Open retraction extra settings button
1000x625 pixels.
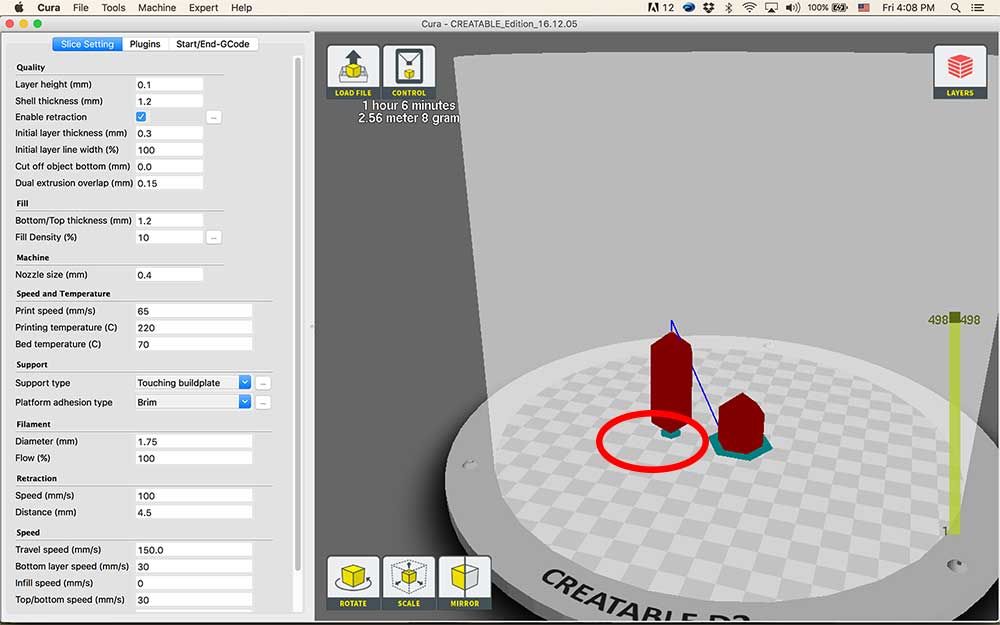coord(214,117)
